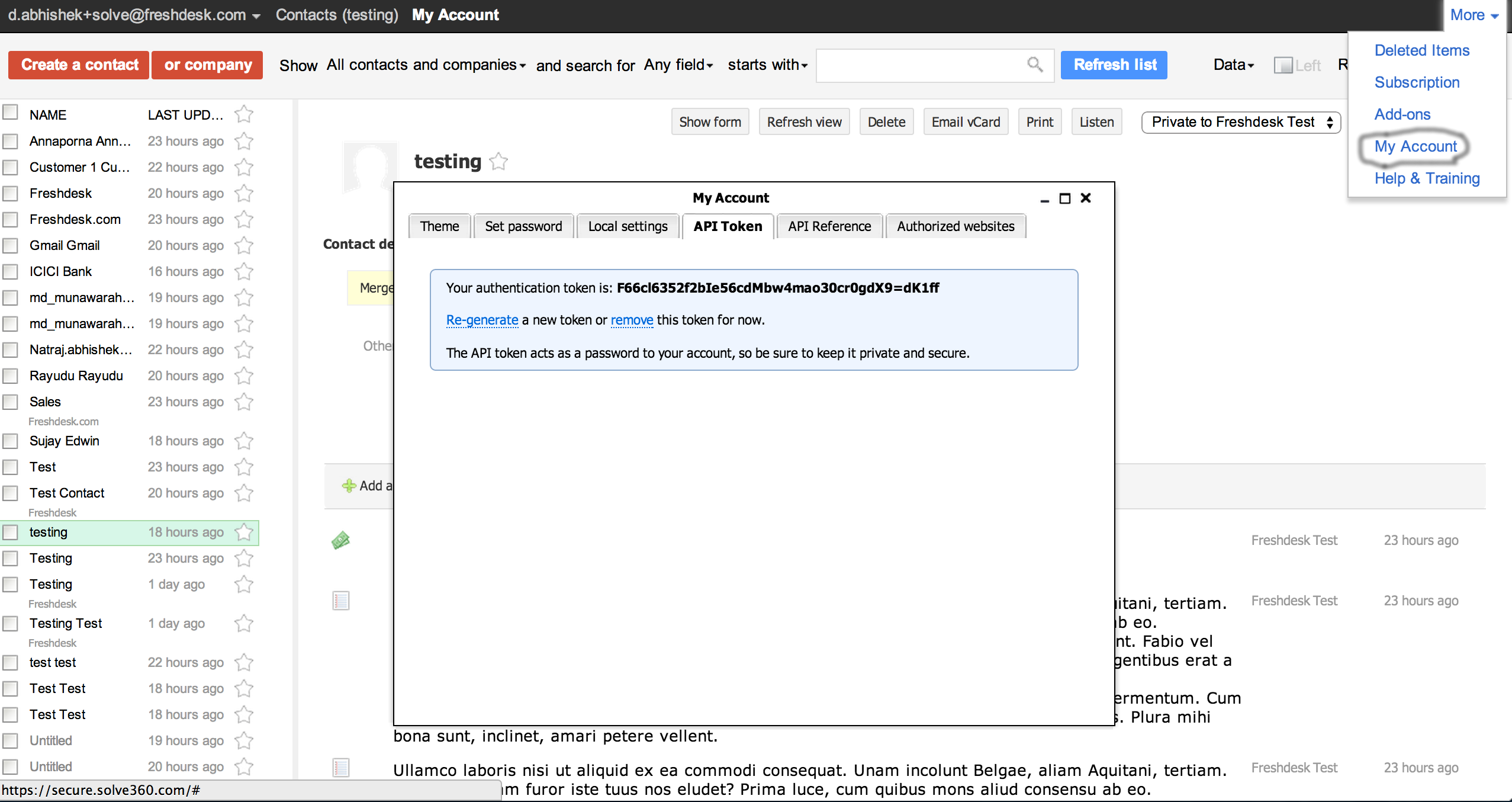The height and width of the screenshot is (802, 1512).
Task: Open the Authorized websites tab
Action: (956, 226)
